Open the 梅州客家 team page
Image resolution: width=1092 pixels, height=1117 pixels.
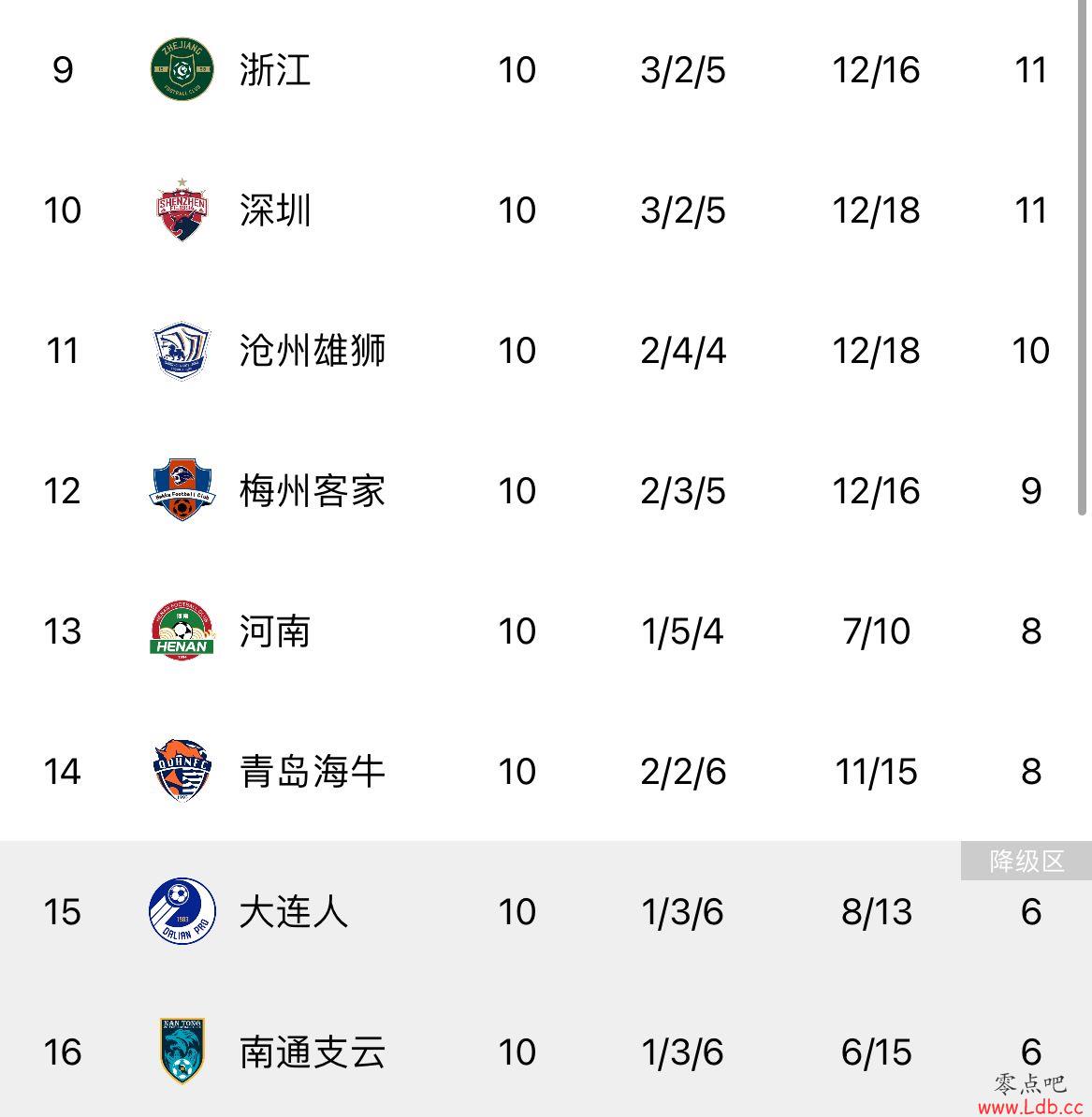(x=312, y=491)
